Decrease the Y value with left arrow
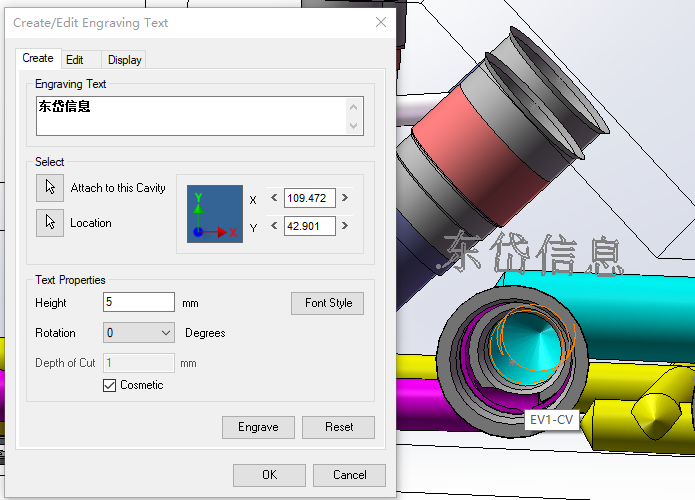The width and height of the screenshot is (695, 500). pos(274,226)
